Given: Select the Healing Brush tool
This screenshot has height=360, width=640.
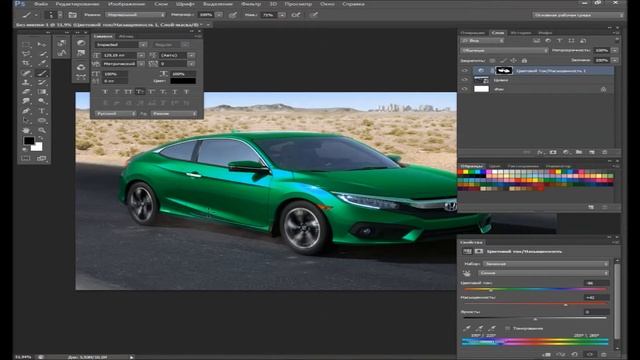Looking at the screenshot, I should coord(26,73).
